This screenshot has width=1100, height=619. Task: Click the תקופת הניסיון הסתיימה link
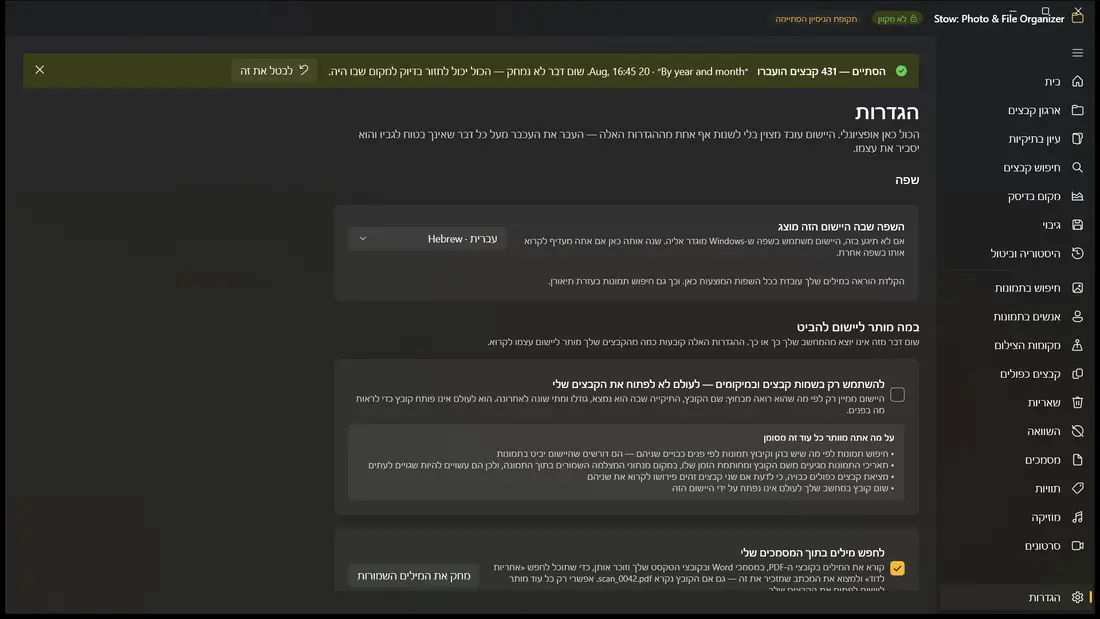[816, 19]
